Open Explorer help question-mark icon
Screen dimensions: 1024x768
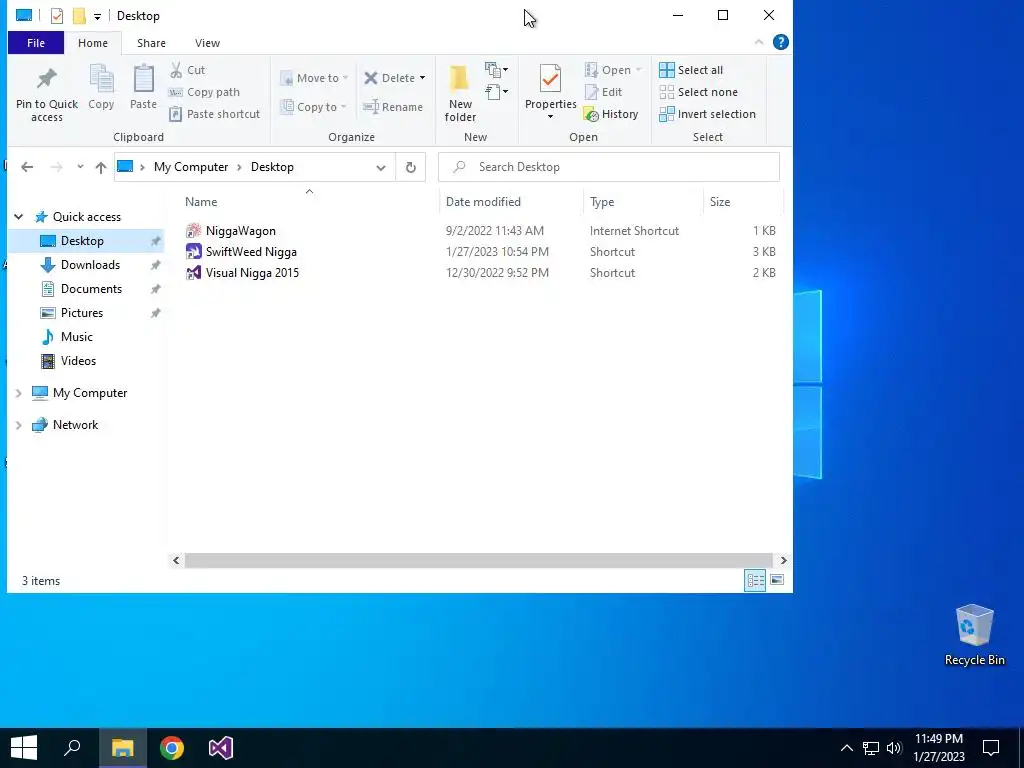point(780,42)
